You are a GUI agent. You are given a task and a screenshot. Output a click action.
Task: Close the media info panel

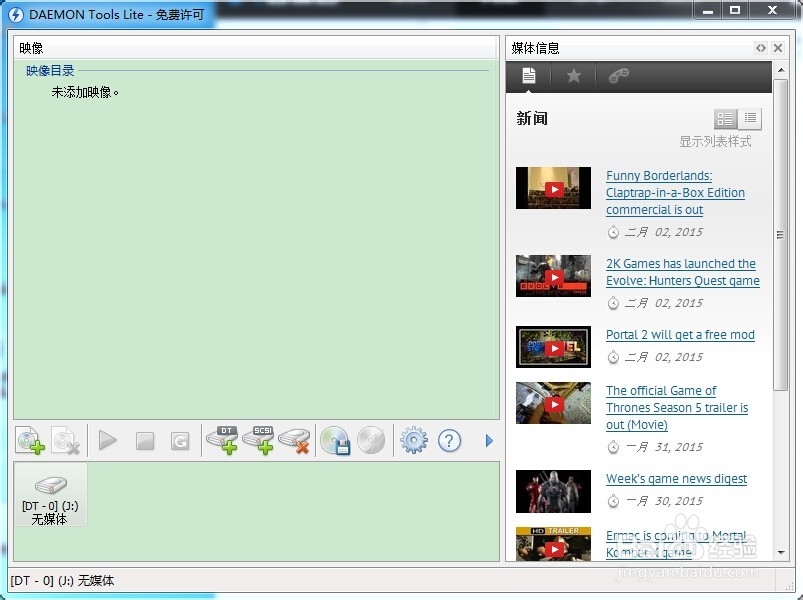coord(778,48)
